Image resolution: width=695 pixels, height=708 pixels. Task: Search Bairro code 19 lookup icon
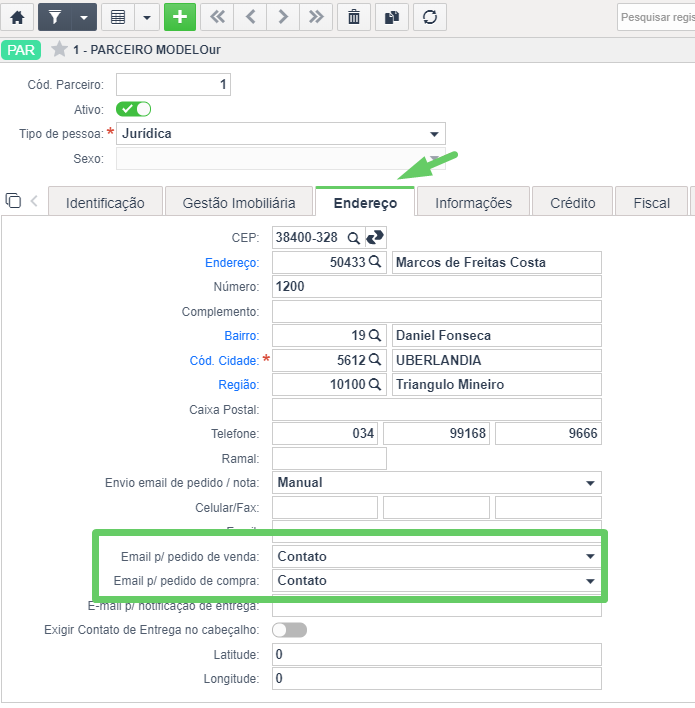375,335
